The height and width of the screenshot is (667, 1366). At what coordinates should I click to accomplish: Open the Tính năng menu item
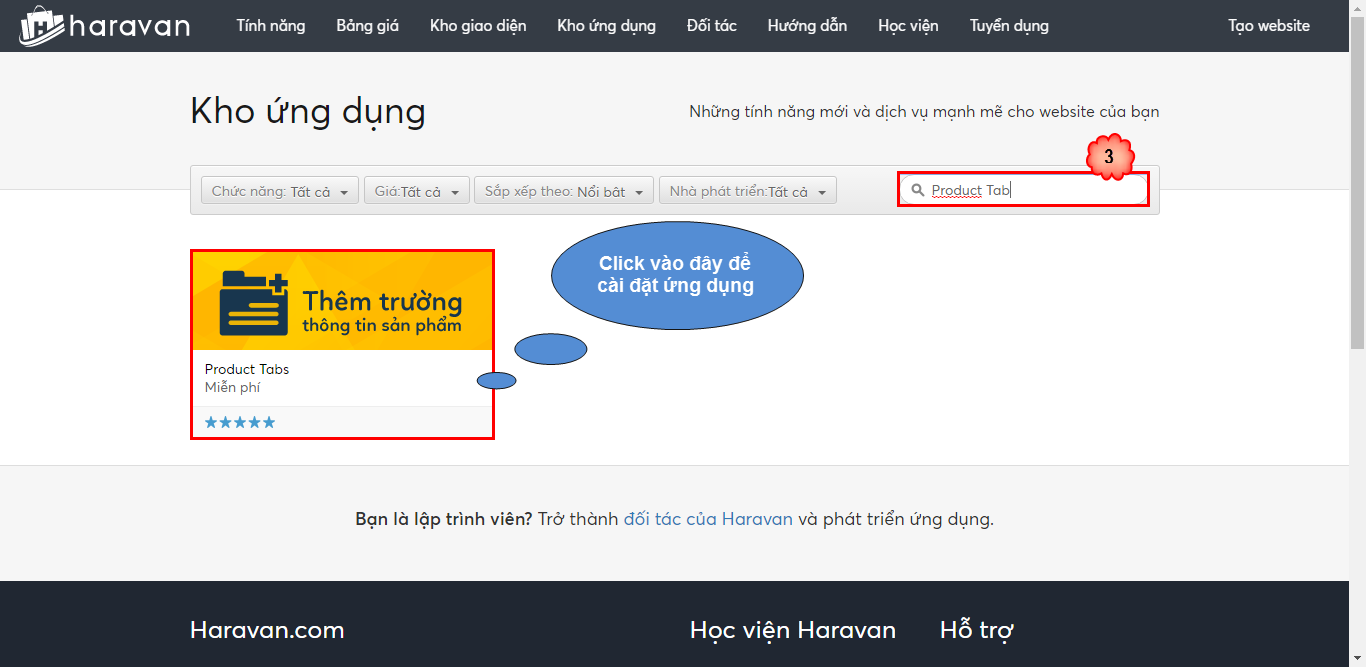pos(271,26)
